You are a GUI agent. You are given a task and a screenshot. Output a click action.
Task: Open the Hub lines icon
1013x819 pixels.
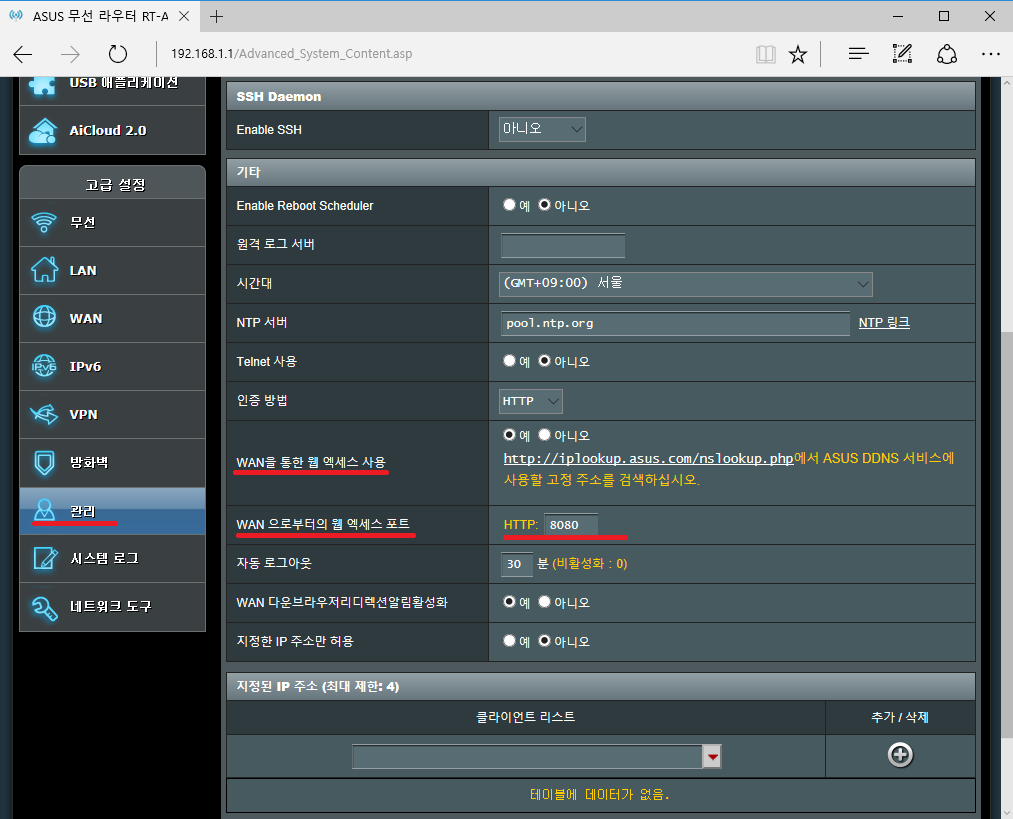858,54
